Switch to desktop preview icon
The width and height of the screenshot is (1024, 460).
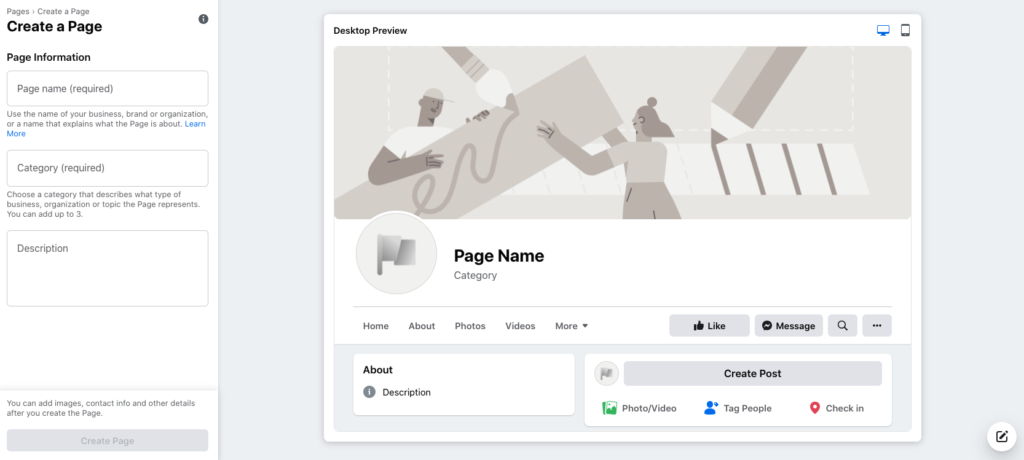pyautogui.click(x=883, y=30)
